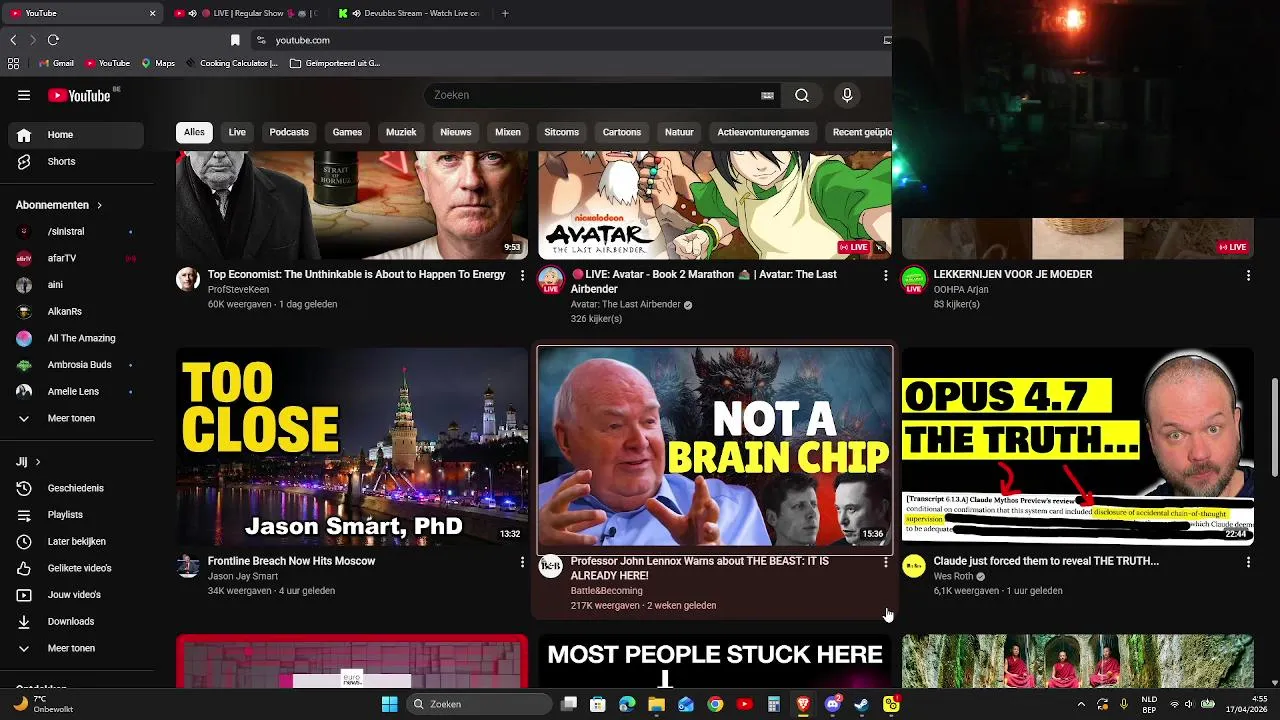Select the Live filter chip

tap(237, 132)
